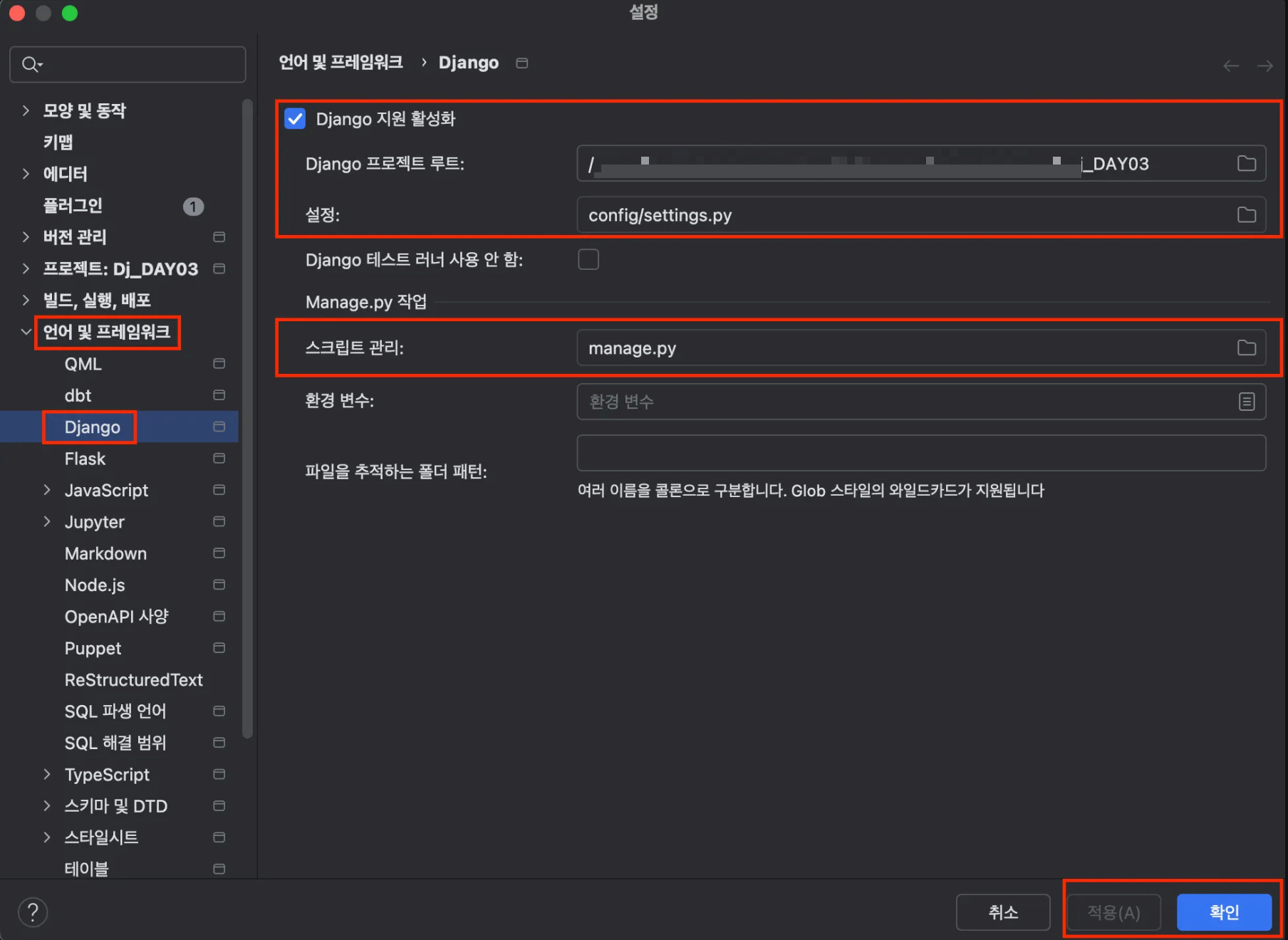Click the 스크립트 관리 manage.py field
This screenshot has width=1288, height=940.
click(x=921, y=348)
